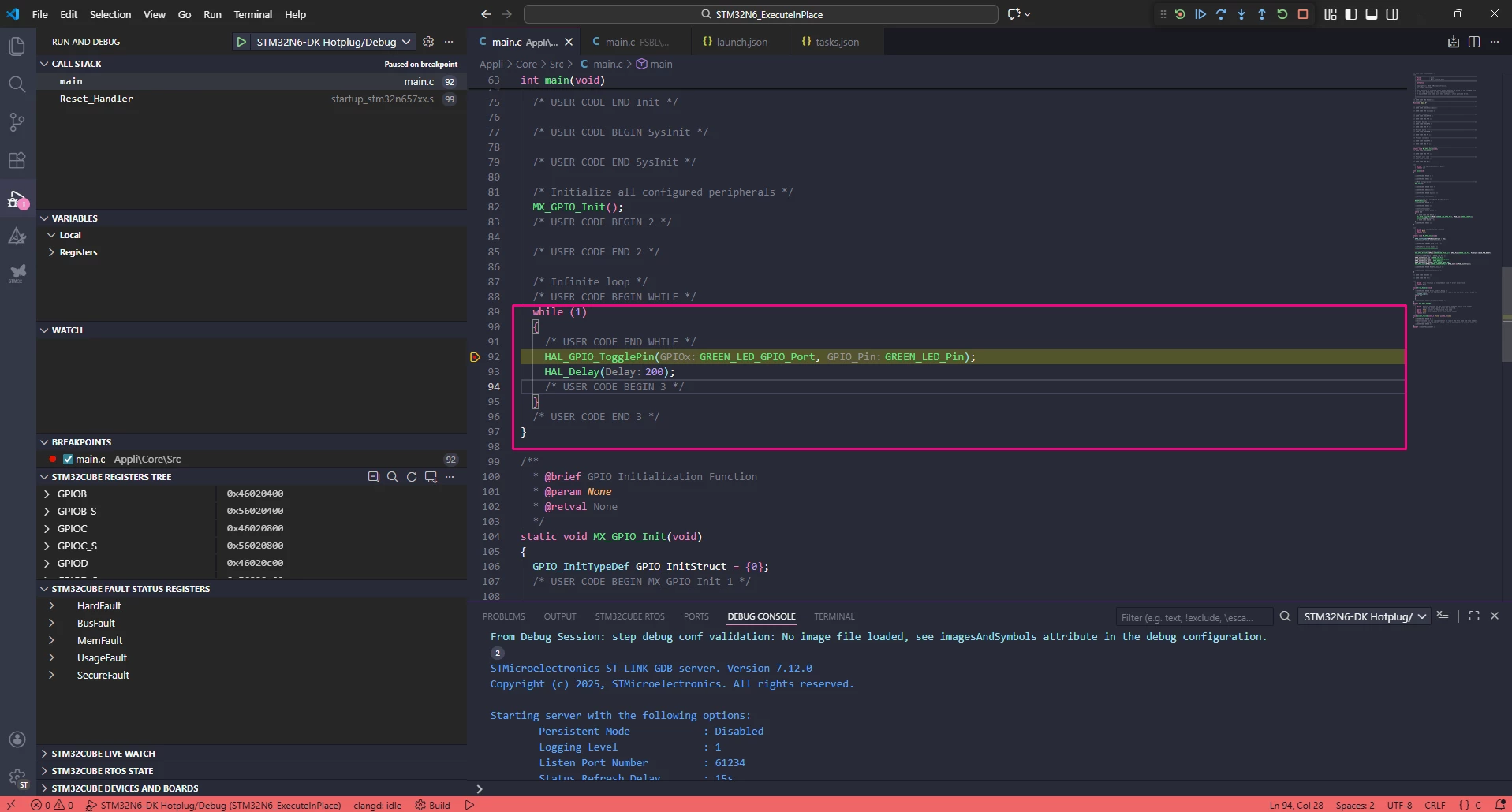Open the Search view in activity bar

(x=17, y=84)
